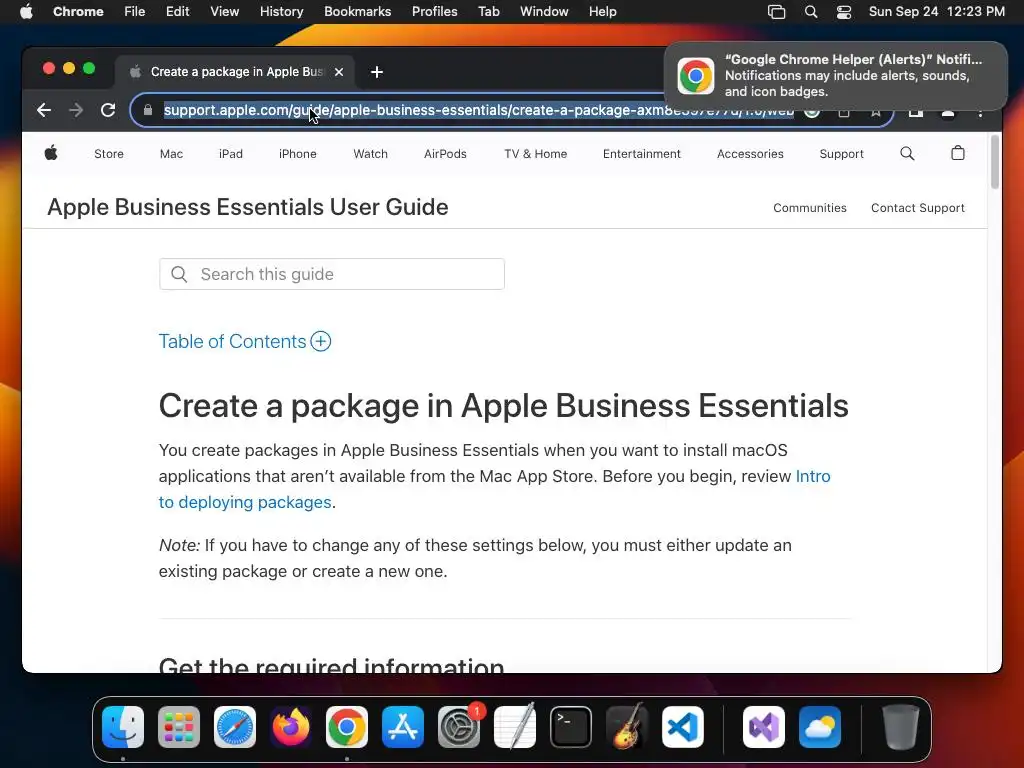Image resolution: width=1024 pixels, height=768 pixels.
Task: Open a new tab with the plus button
Action: tap(377, 72)
